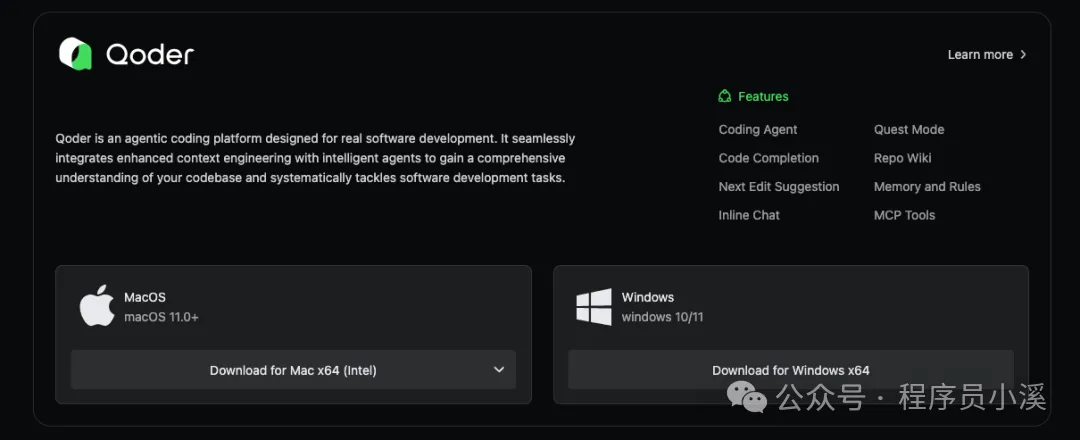Image resolution: width=1080 pixels, height=440 pixels.
Task: Click the MacOS card title
Action: (x=145, y=297)
